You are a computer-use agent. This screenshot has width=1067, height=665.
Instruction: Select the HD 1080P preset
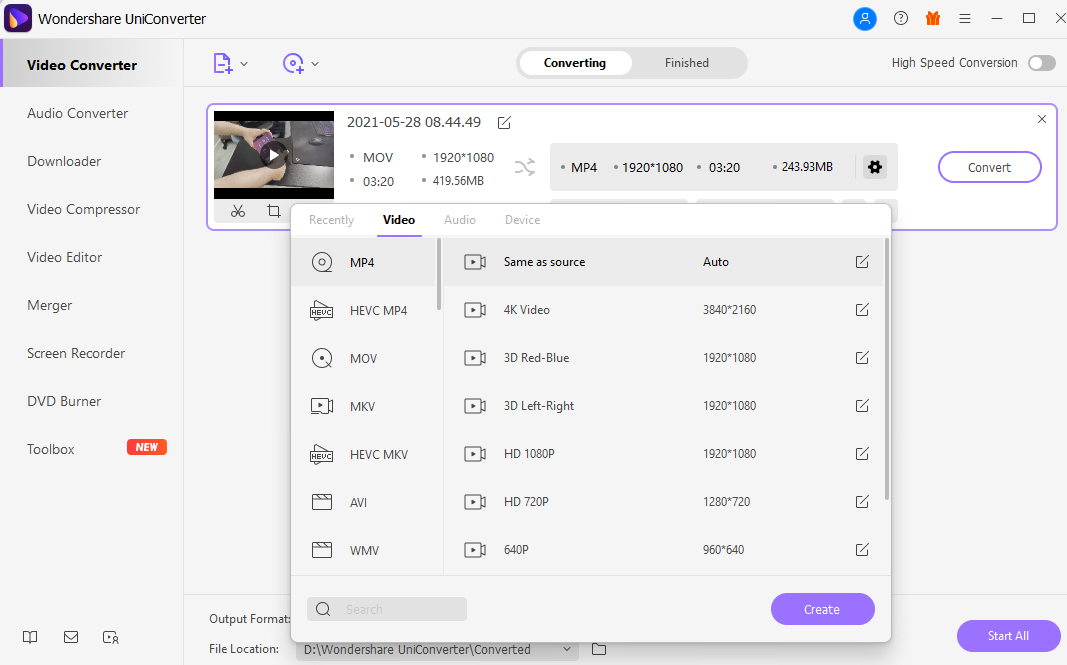(663, 454)
